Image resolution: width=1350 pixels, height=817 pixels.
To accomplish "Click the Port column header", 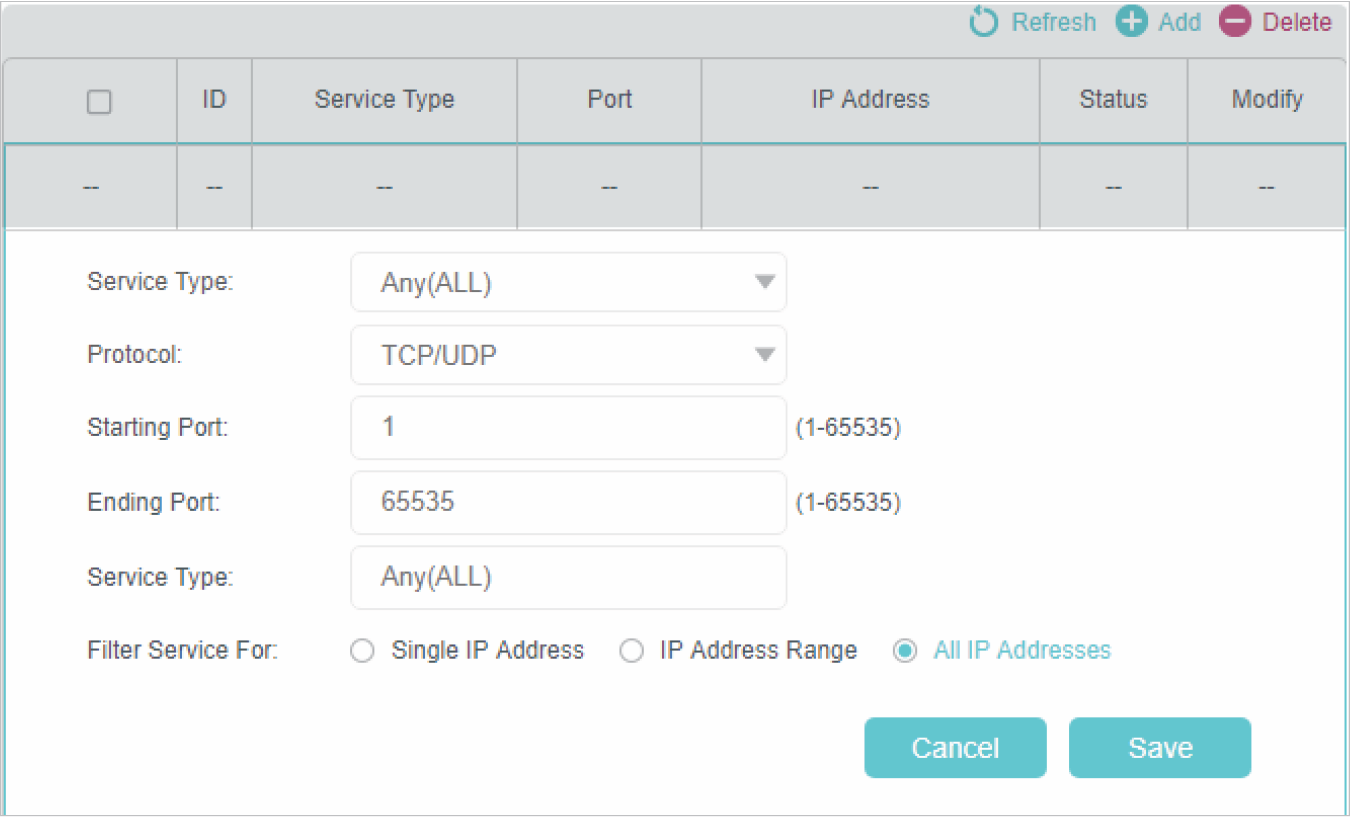I will pyautogui.click(x=609, y=100).
